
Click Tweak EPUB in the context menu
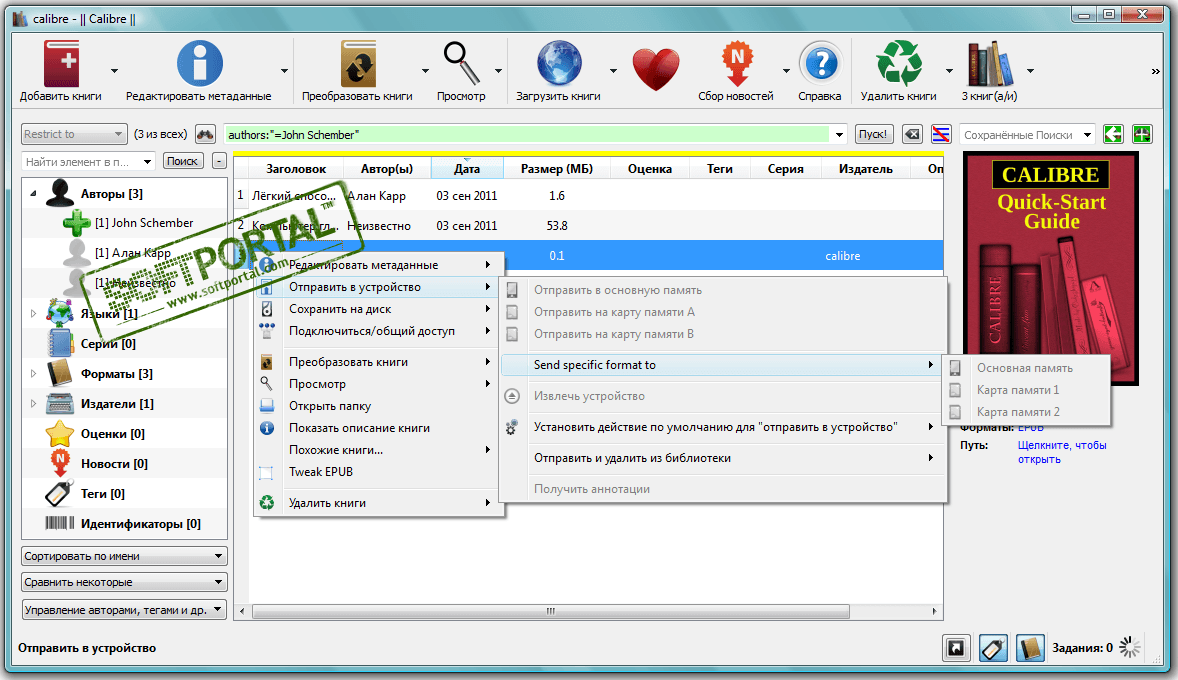(x=321, y=472)
